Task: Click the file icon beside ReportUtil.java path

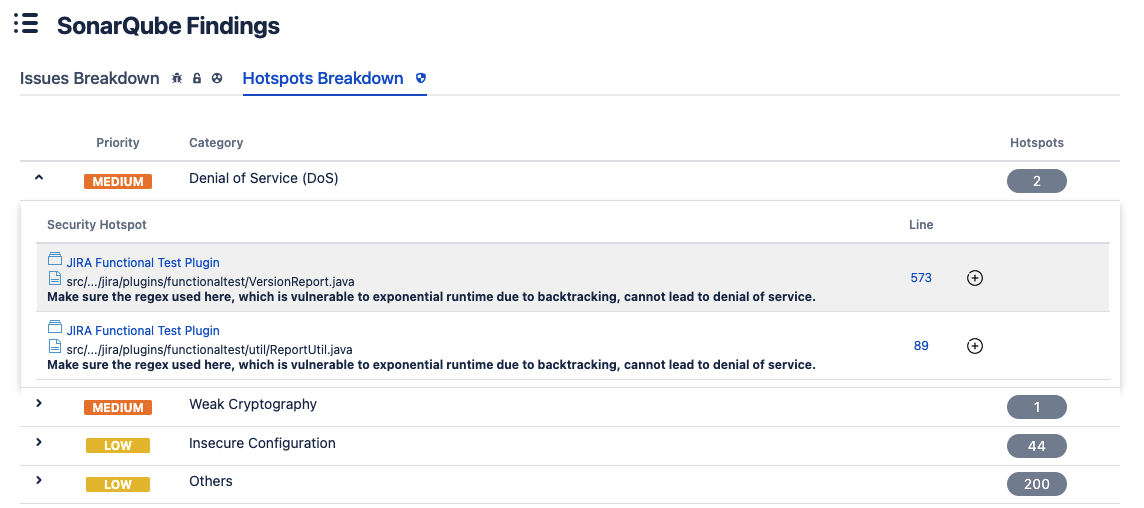Action: (55, 346)
